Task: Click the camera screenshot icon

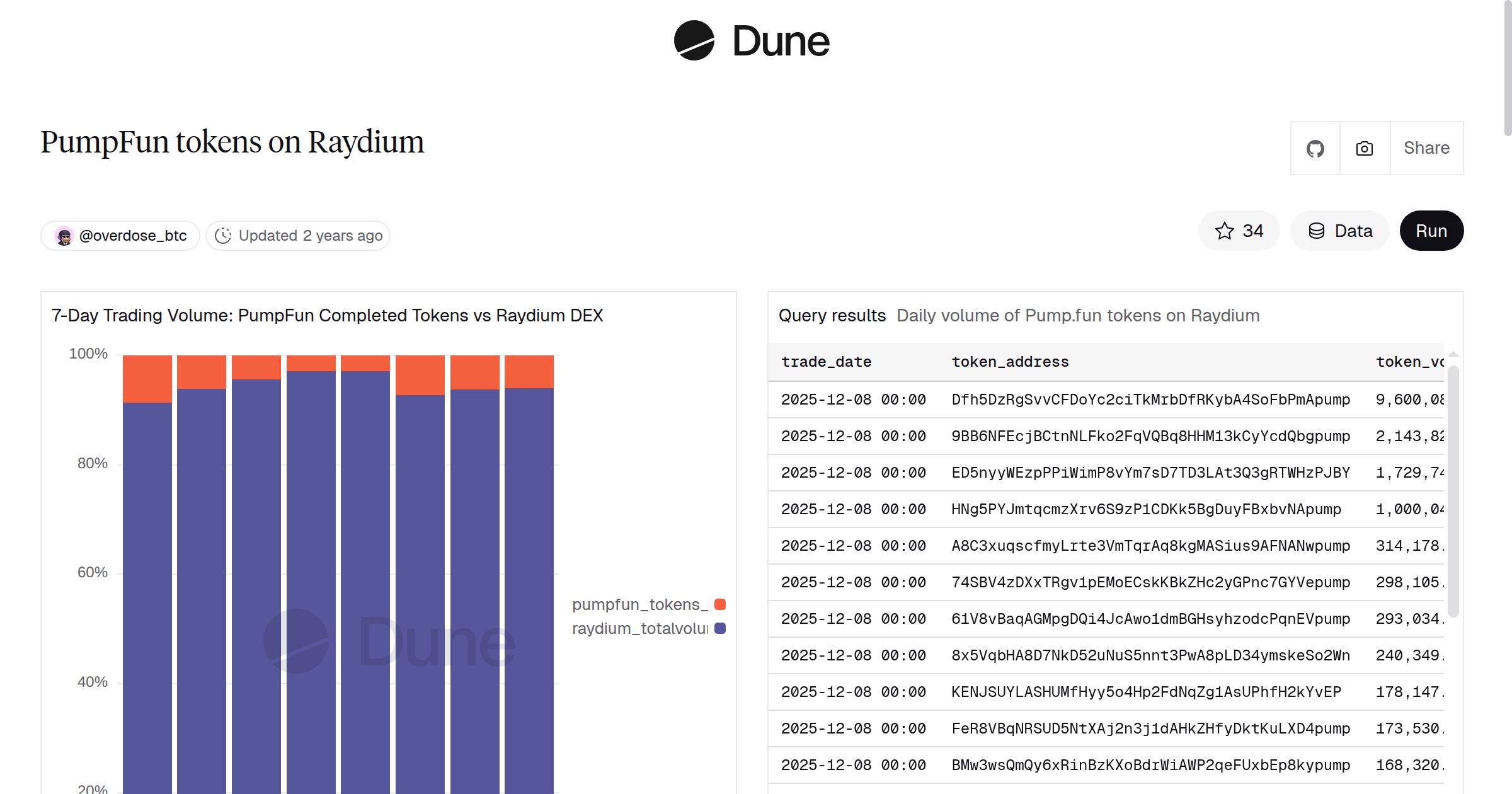Action: (x=1363, y=148)
